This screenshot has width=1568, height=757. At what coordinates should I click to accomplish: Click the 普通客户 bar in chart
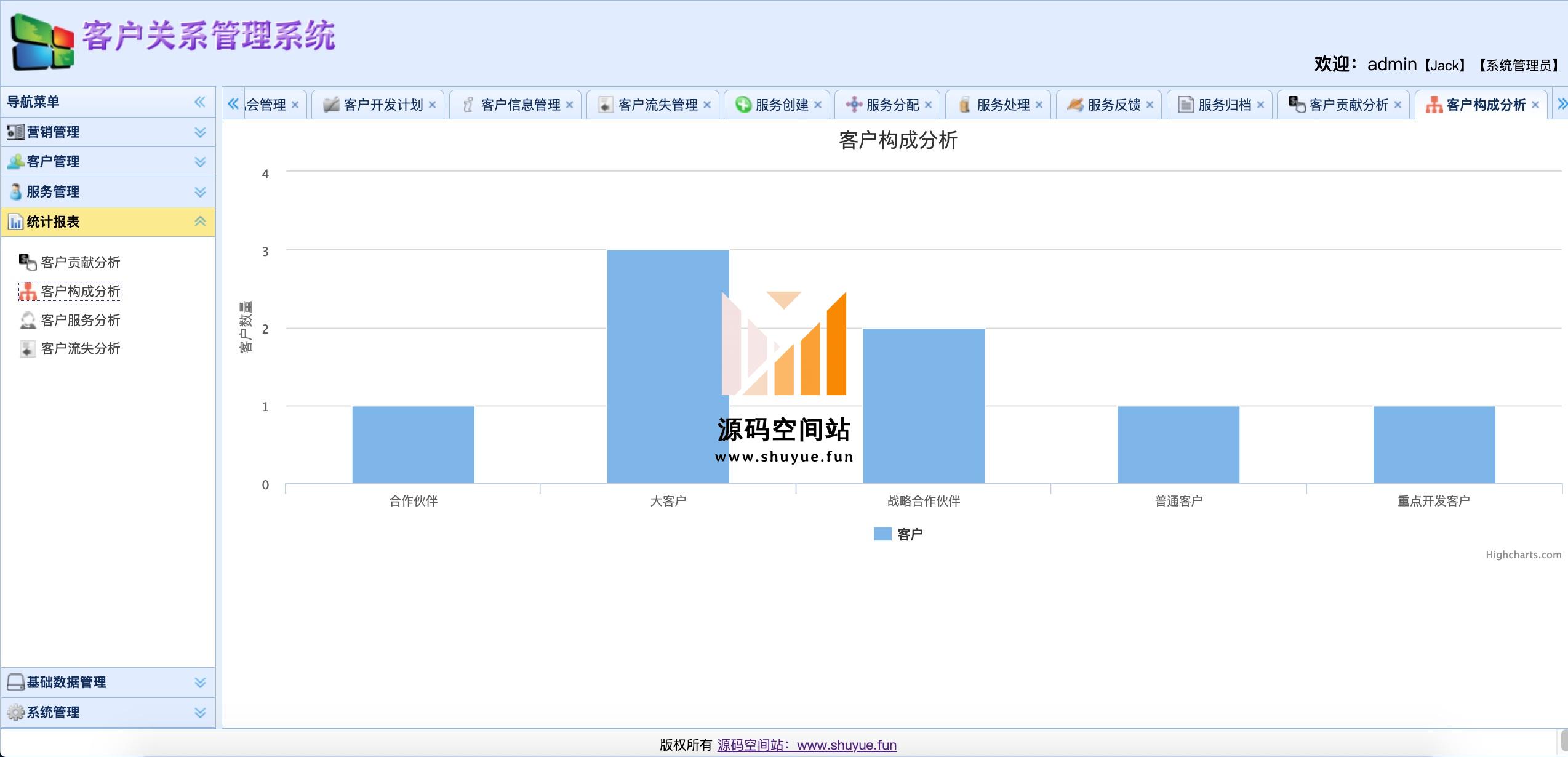pyautogui.click(x=1178, y=445)
